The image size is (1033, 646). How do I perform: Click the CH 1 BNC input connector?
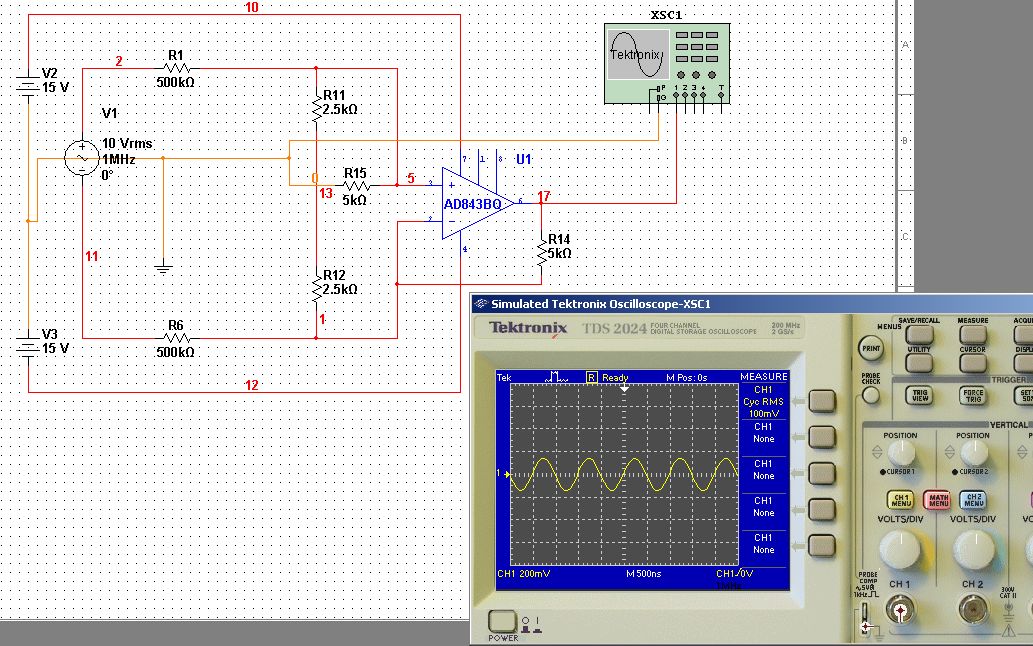900,610
